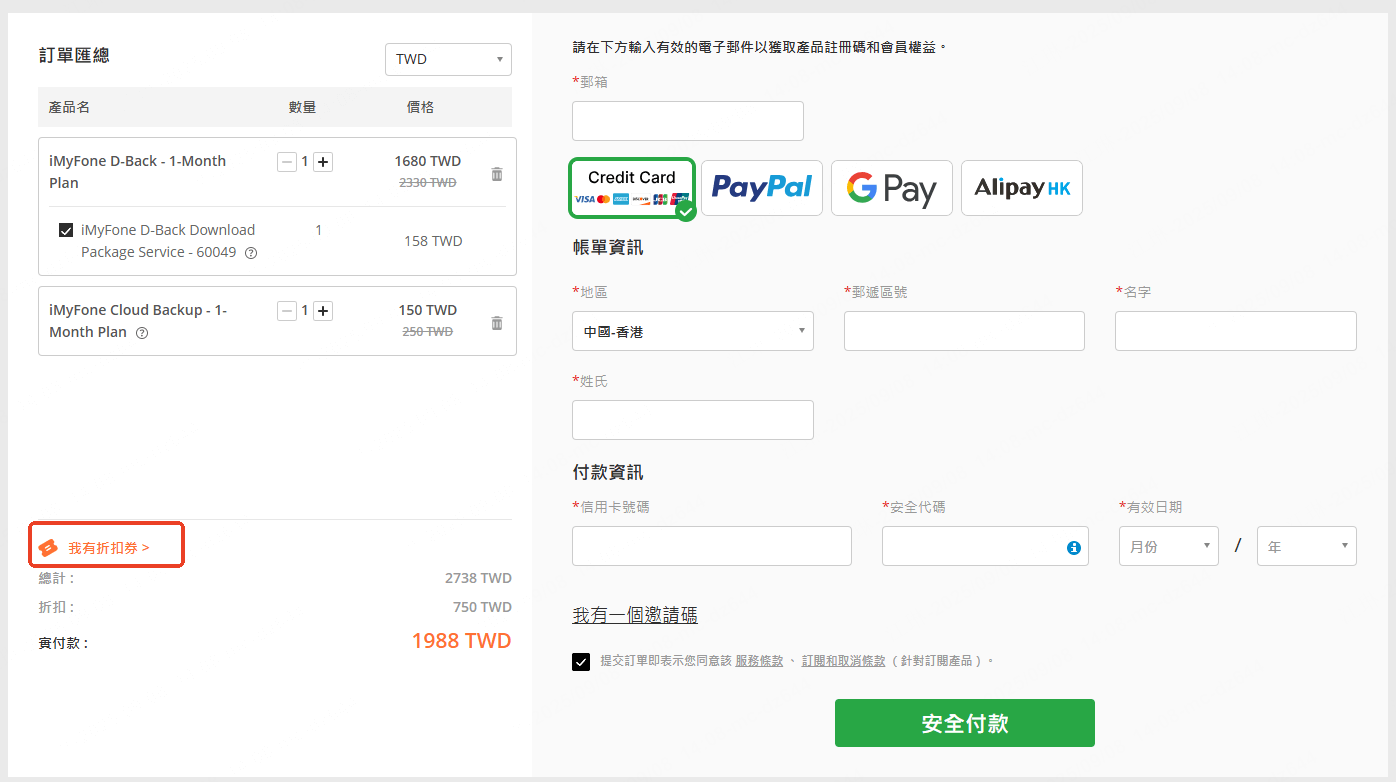Open the 我有折扣券 coupon link
This screenshot has height=782, width=1396.
(x=109, y=548)
